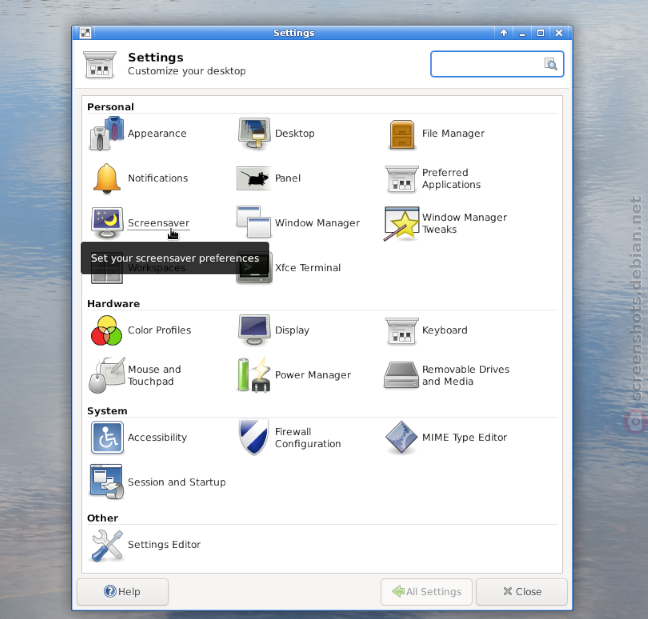Click Removable Drives and Media label
Screen dimensions: 648x619
pos(466,375)
